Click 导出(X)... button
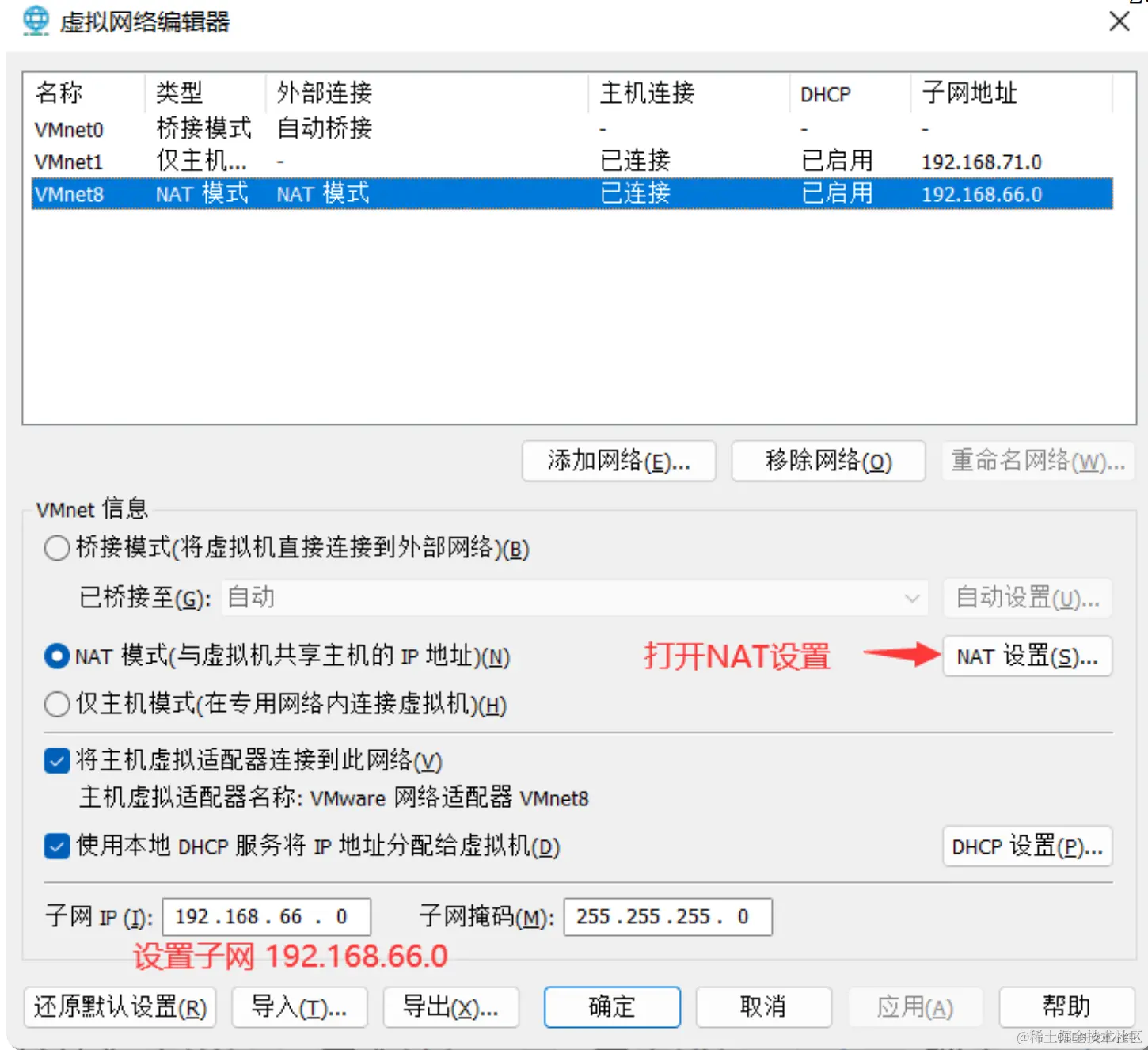 [x=451, y=1007]
